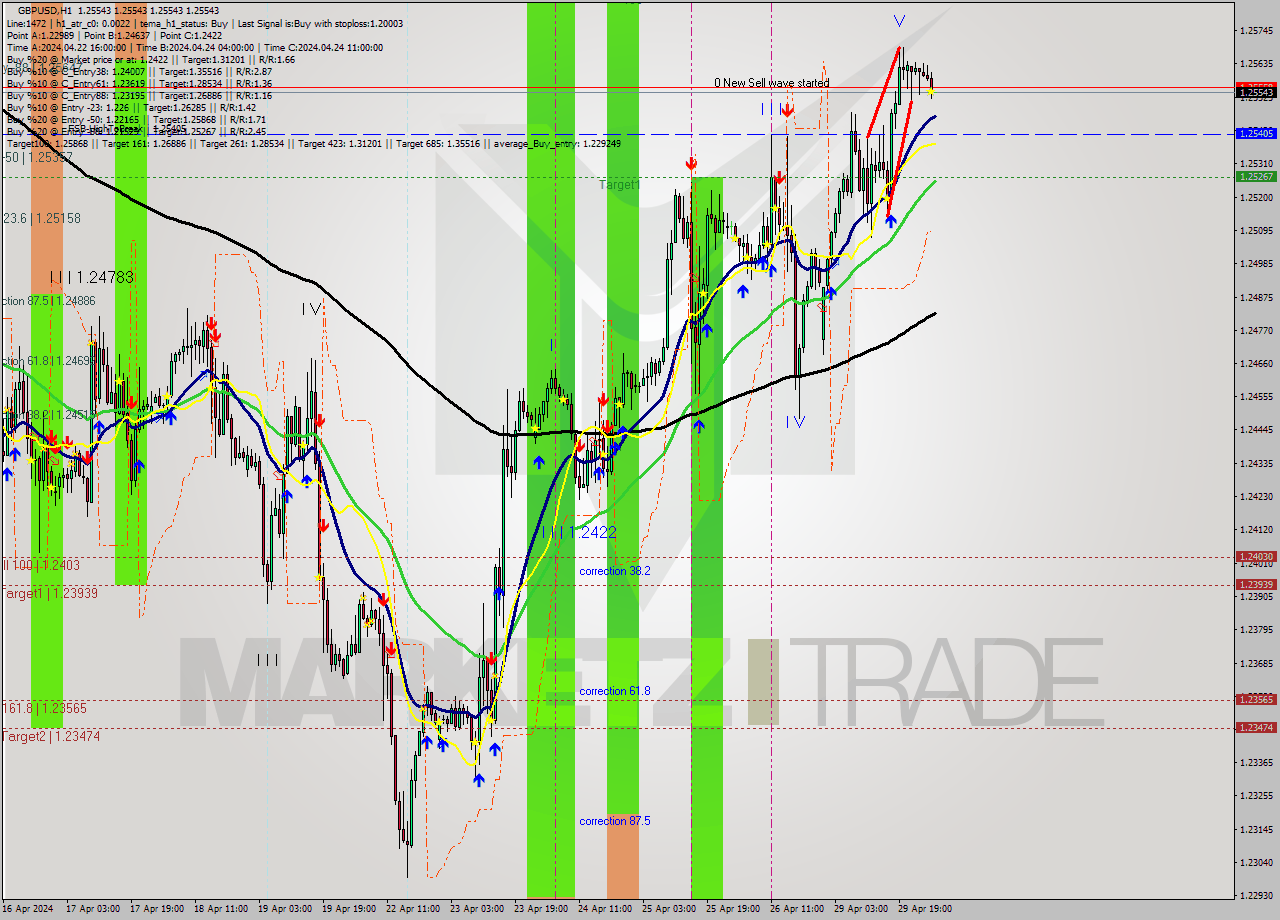
Task: Click the 1.22930 price axis value
Action: [x=1256, y=895]
